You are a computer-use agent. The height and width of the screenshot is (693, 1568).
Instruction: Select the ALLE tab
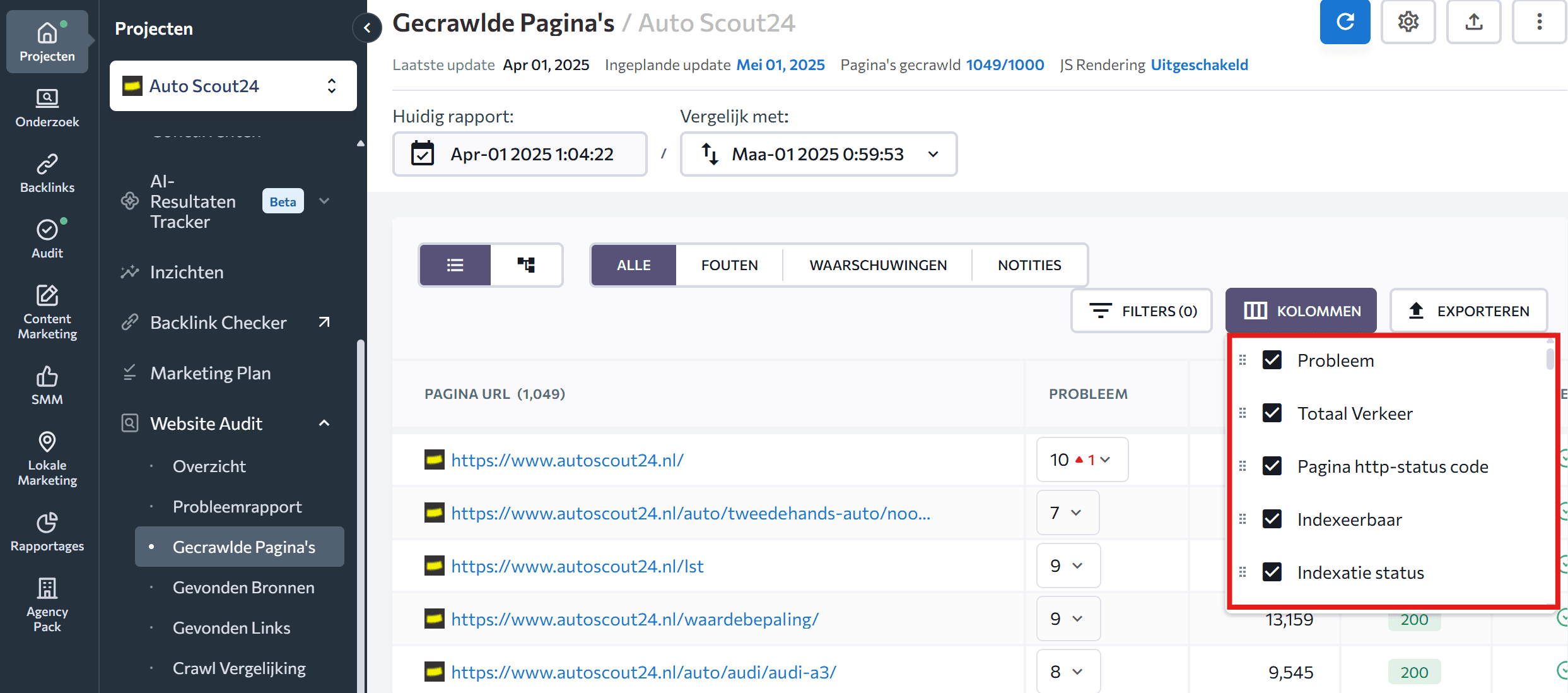tap(633, 265)
